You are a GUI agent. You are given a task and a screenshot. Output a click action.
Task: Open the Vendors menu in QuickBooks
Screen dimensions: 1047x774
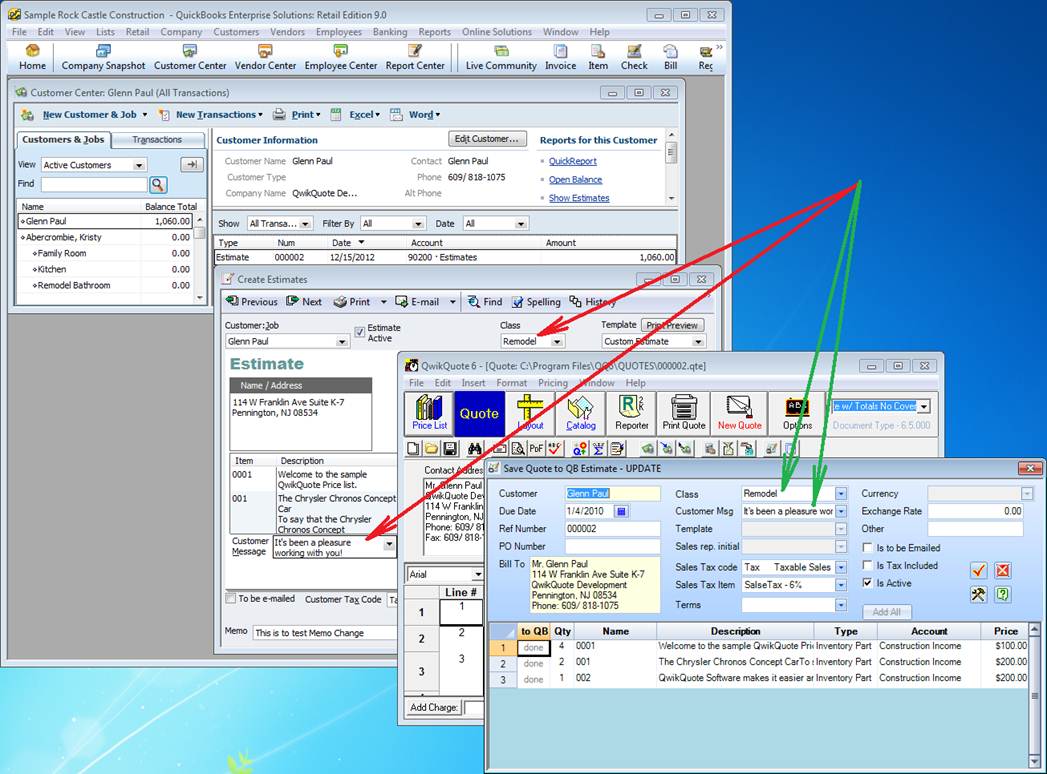click(x=287, y=32)
